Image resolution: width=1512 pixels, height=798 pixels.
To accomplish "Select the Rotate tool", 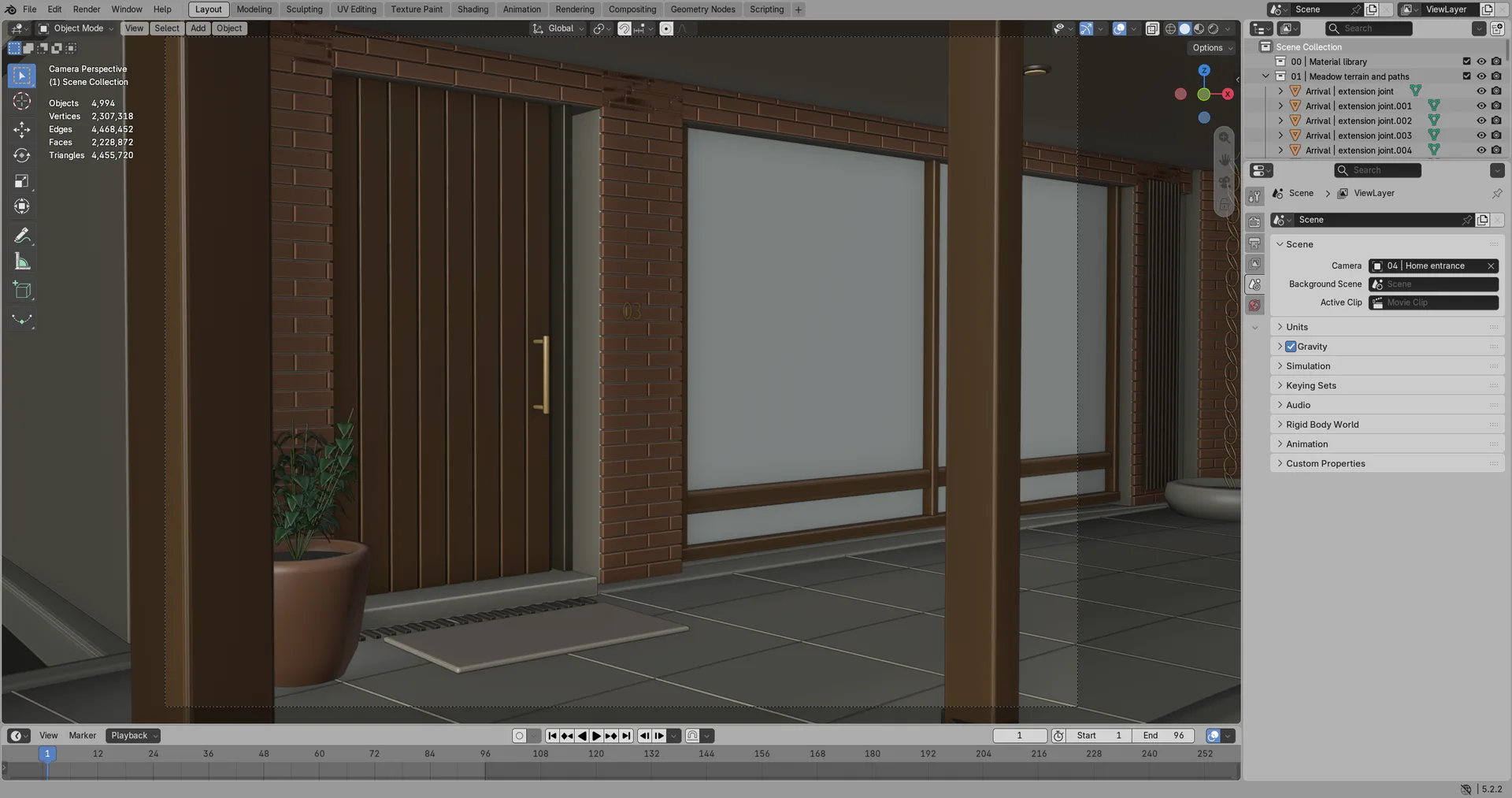I will 22,155.
